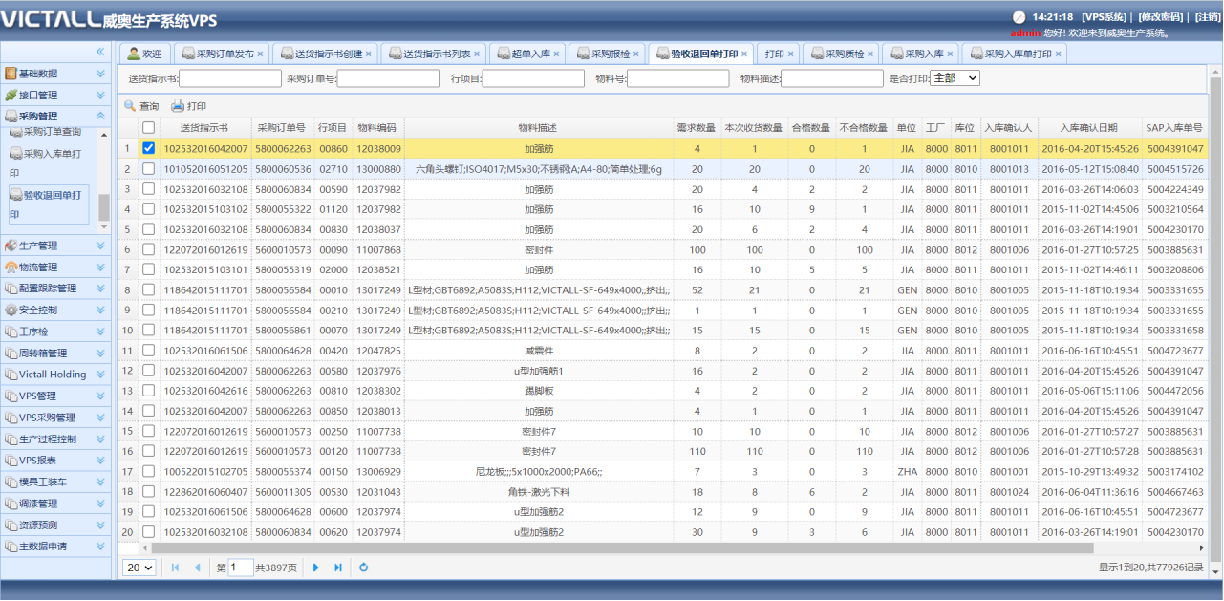
Task: Click the 注销 logout link
Action: 1208,17
